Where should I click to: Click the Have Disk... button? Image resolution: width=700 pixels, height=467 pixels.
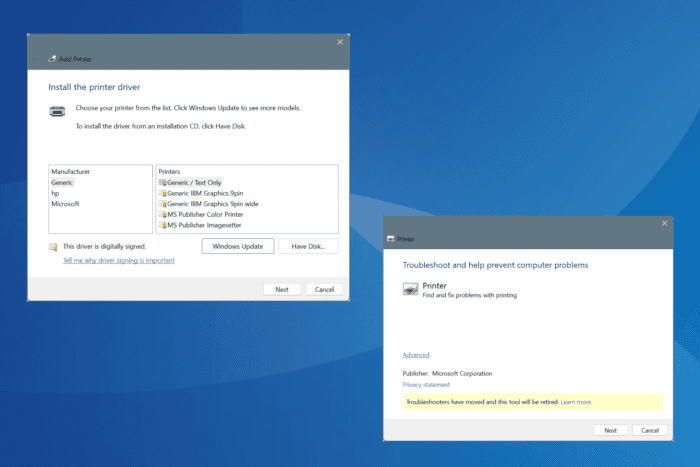[x=308, y=246]
